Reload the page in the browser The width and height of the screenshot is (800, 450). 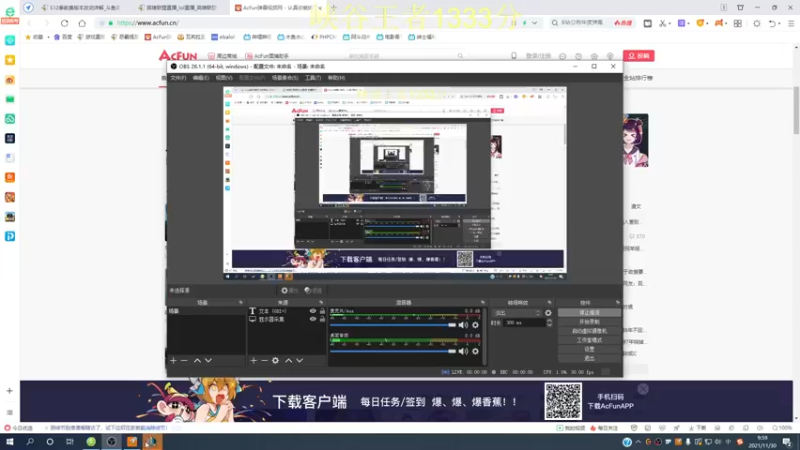[x=64, y=23]
